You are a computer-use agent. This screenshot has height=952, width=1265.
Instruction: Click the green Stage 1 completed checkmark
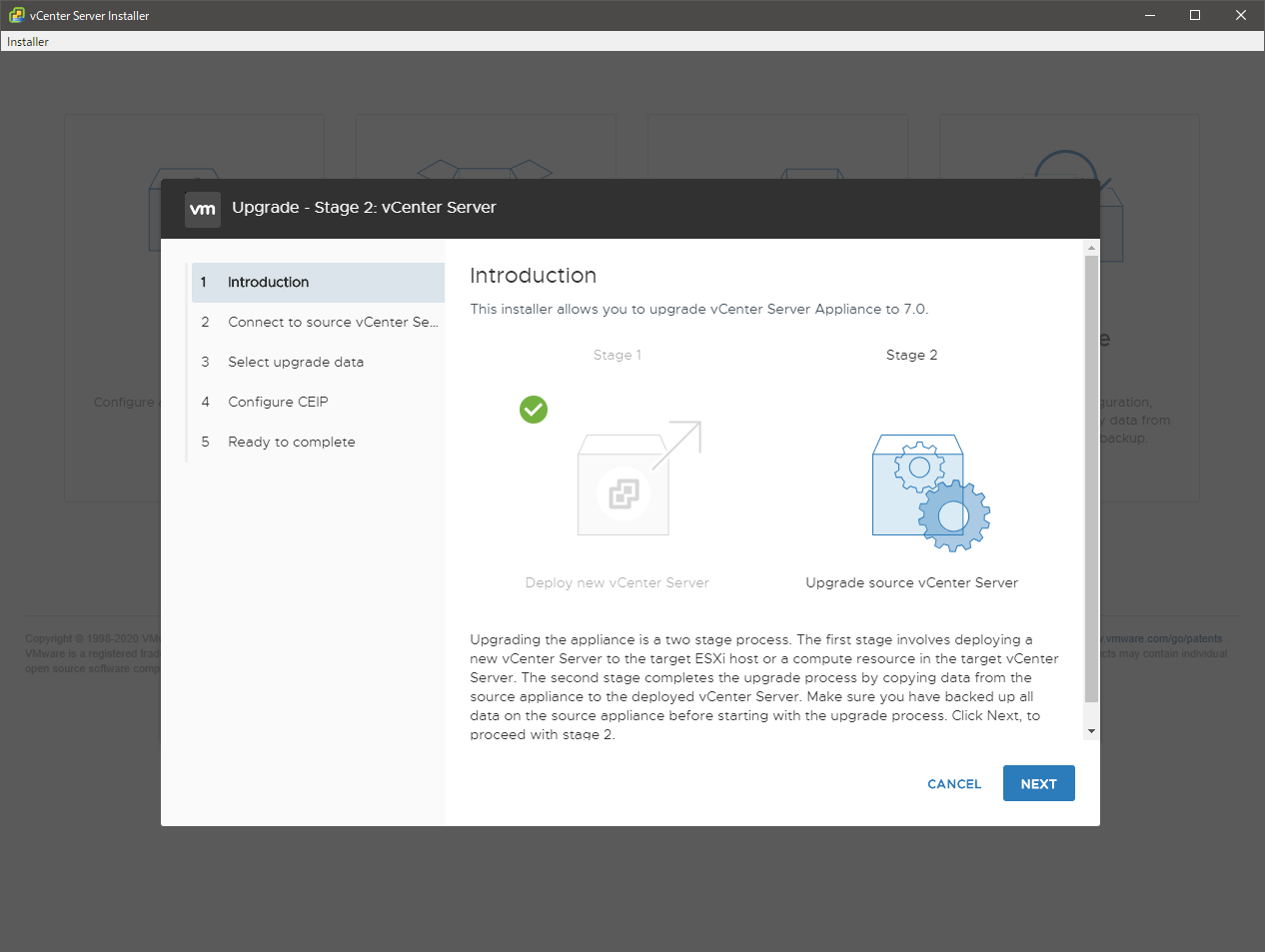click(x=534, y=410)
